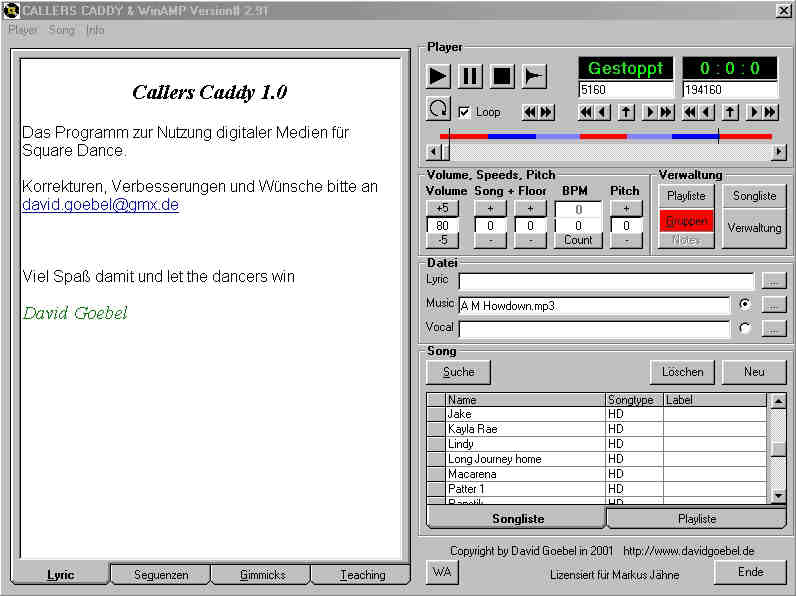Click the song position slider thumb
Image resolution: width=796 pixels, height=596 pixels.
pyautogui.click(x=445, y=152)
